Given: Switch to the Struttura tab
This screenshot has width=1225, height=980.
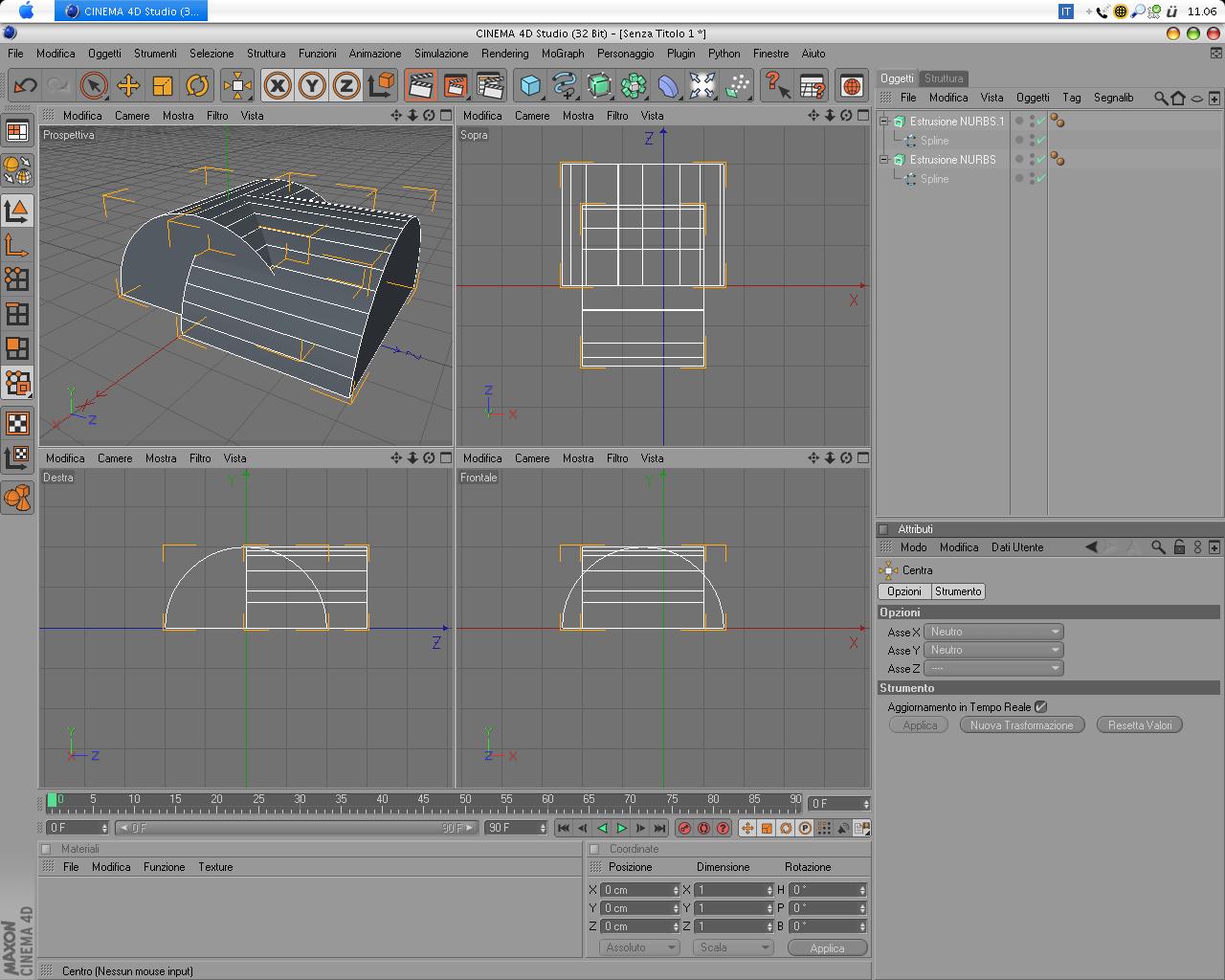Looking at the screenshot, I should (x=944, y=78).
